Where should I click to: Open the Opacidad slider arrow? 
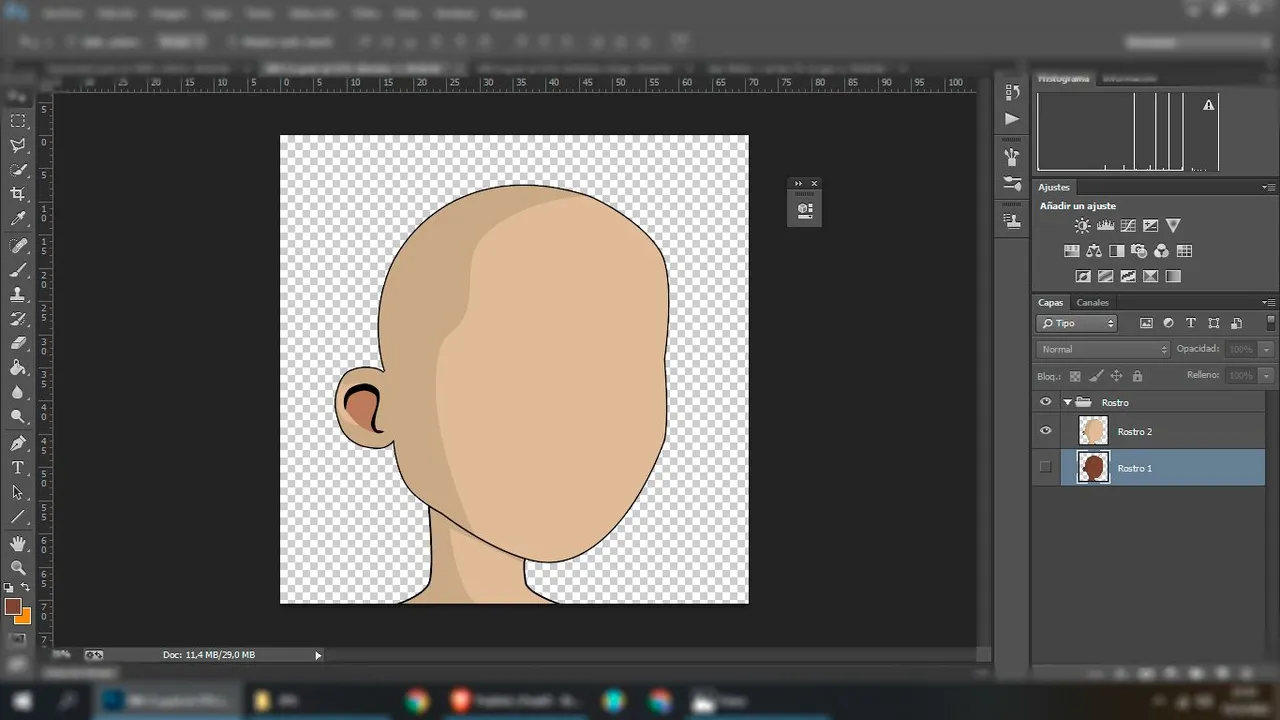pos(1267,349)
